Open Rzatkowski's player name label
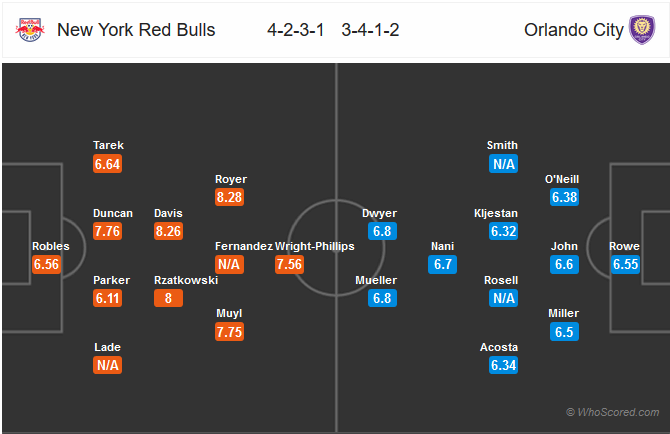Viewport: 670px width, 434px height. [186, 280]
